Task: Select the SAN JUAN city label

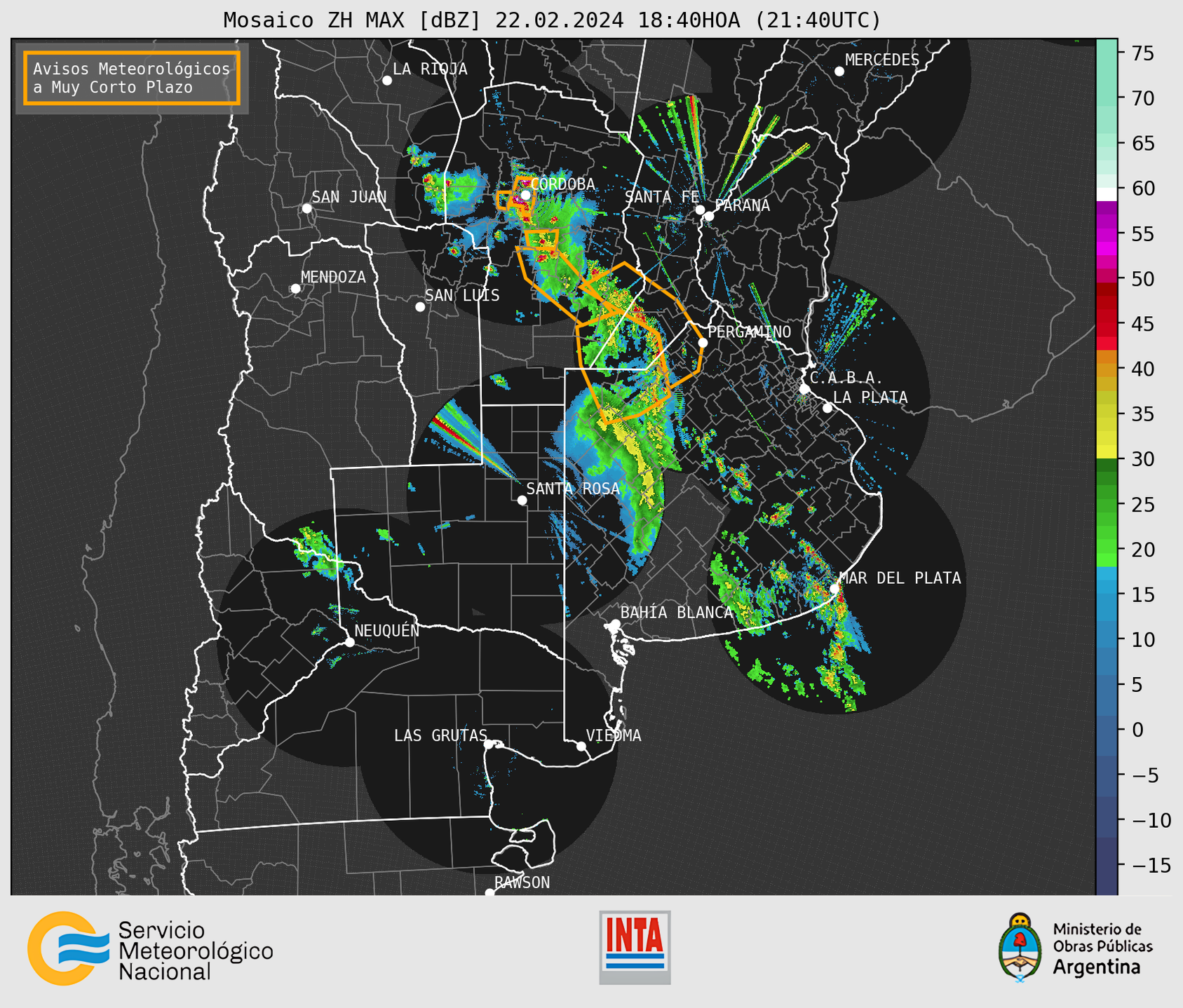Action: point(349,197)
